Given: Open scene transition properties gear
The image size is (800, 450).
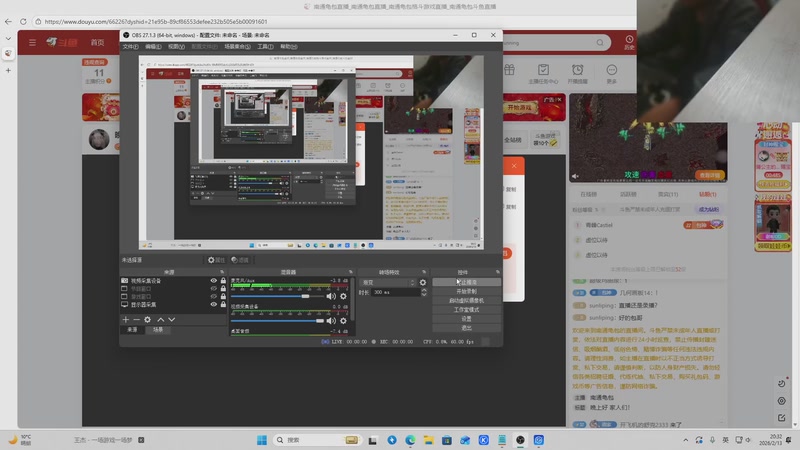Looking at the screenshot, I should click(x=422, y=282).
